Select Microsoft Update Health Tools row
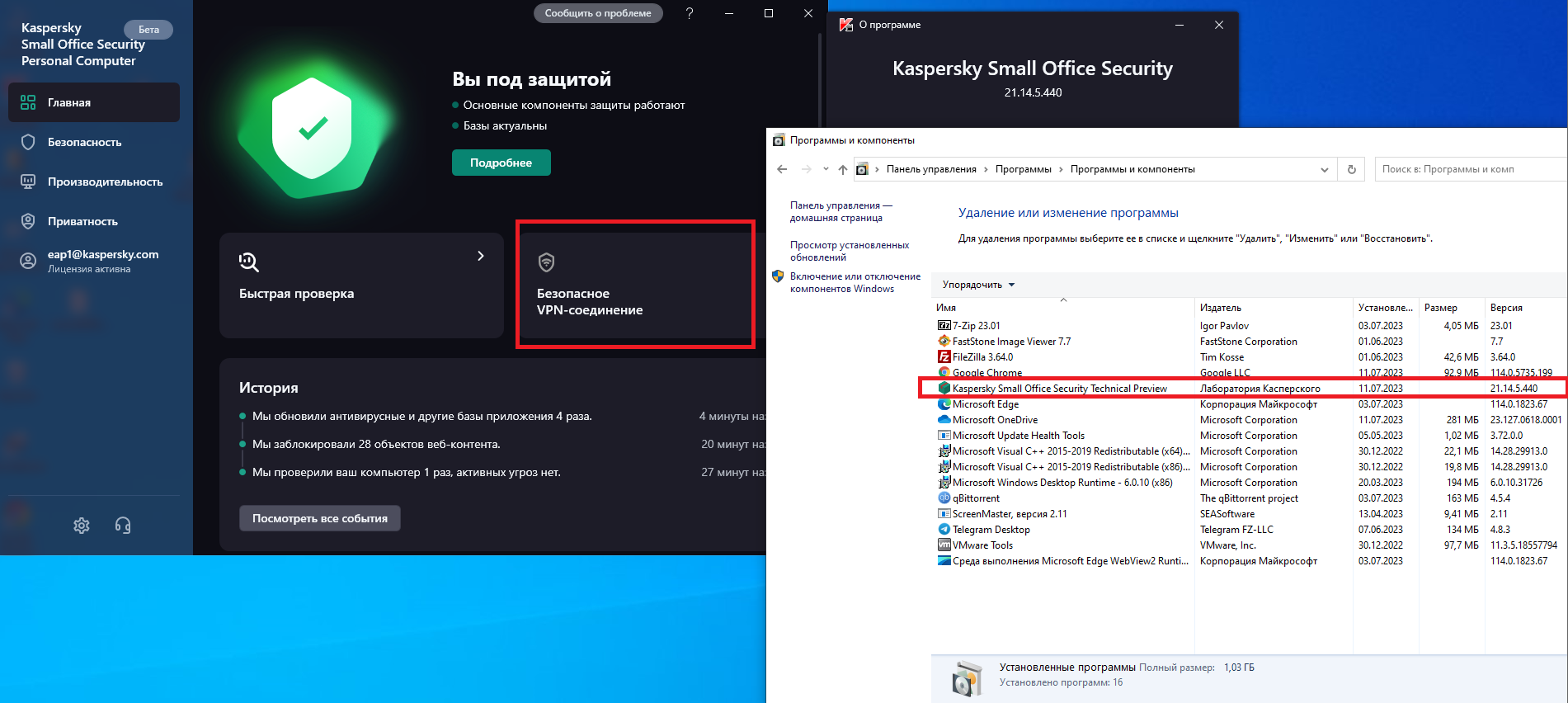The image size is (1568, 703). coord(1250,436)
